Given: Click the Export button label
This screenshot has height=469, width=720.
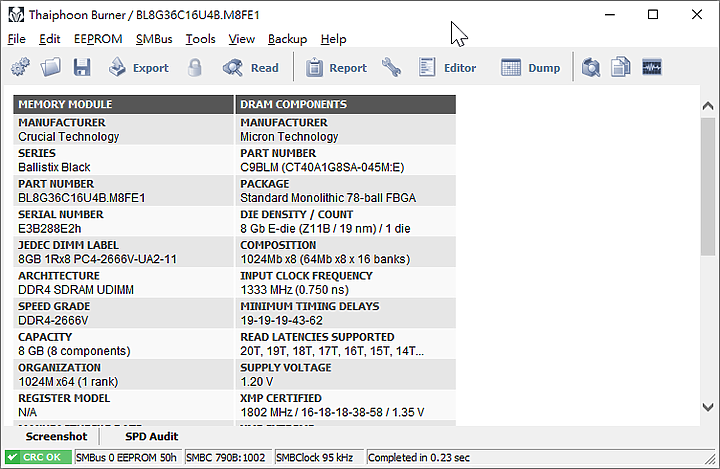Looking at the screenshot, I should pos(151,68).
